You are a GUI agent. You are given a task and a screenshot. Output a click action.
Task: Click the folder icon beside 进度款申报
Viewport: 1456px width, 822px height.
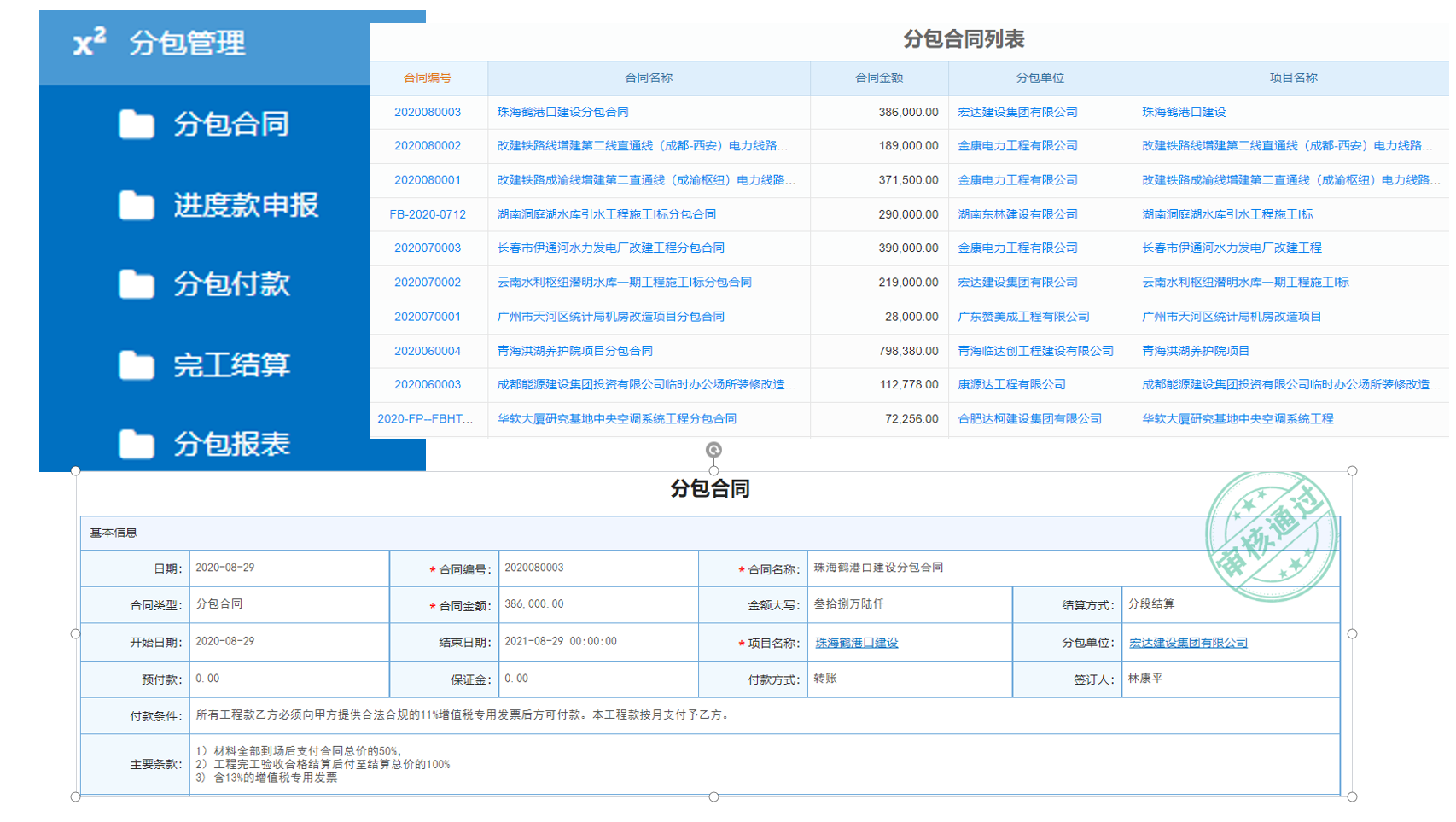tap(137, 206)
